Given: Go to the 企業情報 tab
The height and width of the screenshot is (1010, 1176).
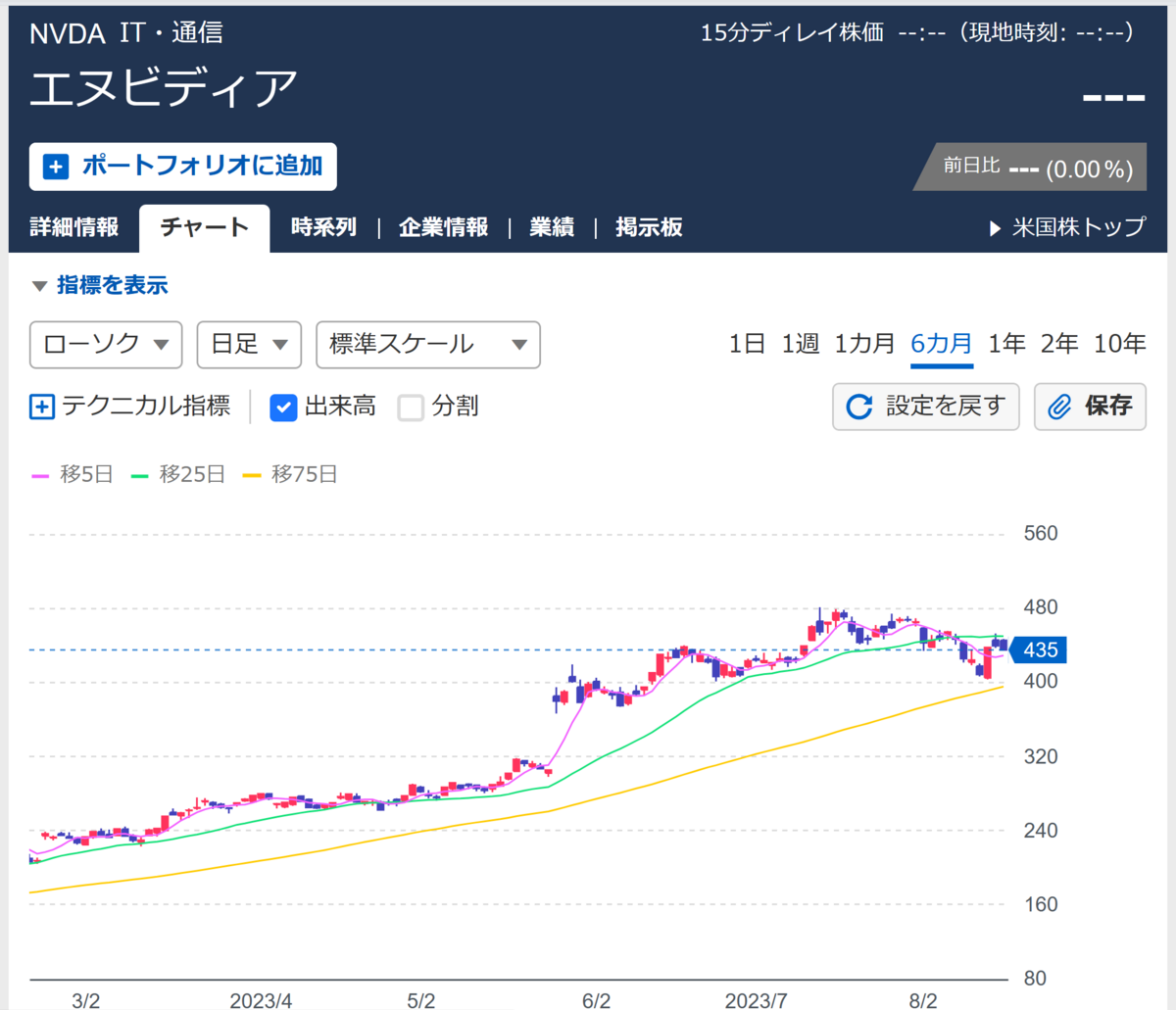Looking at the screenshot, I should [x=443, y=227].
